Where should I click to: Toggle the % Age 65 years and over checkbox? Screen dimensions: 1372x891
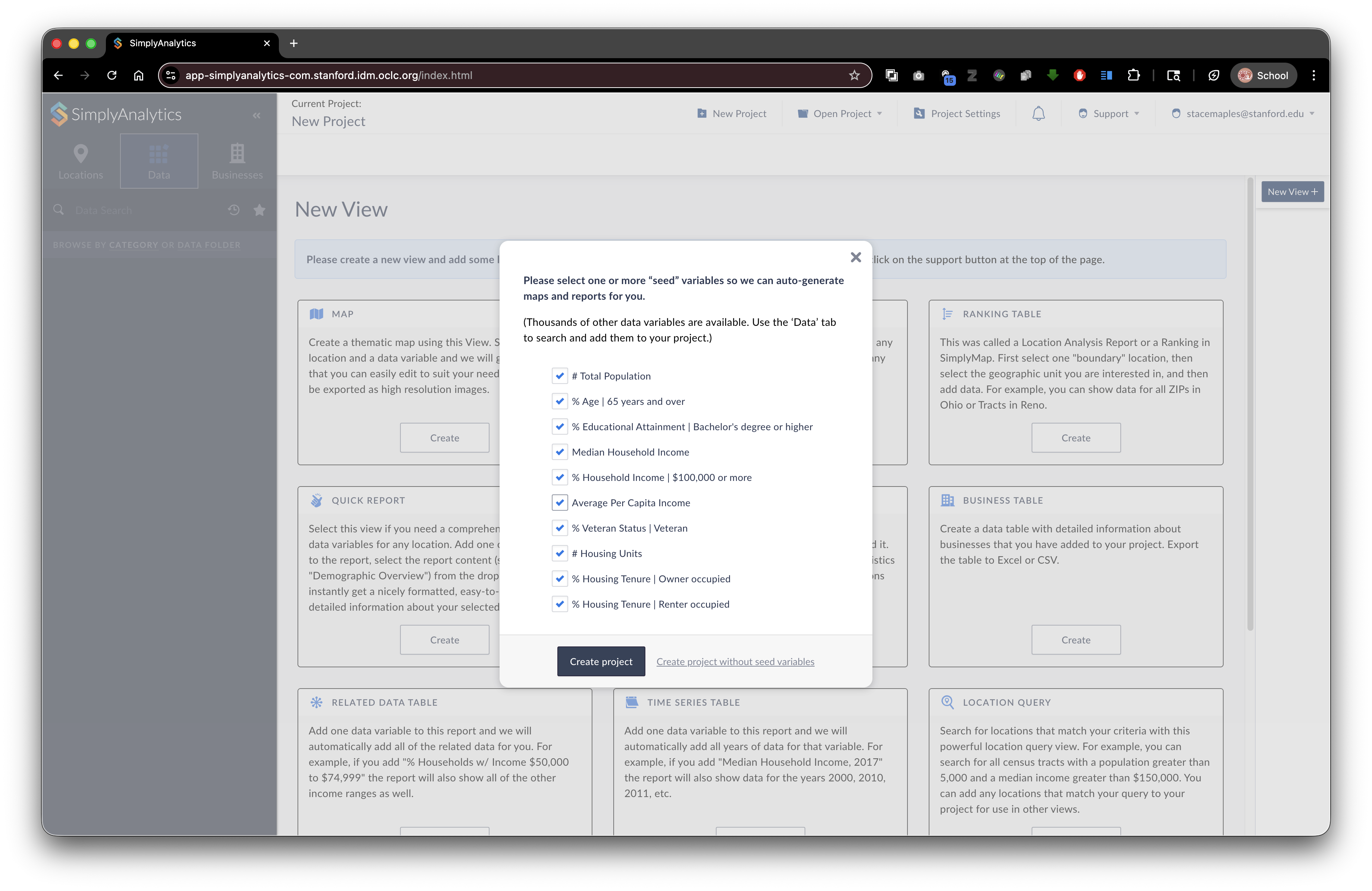click(559, 401)
